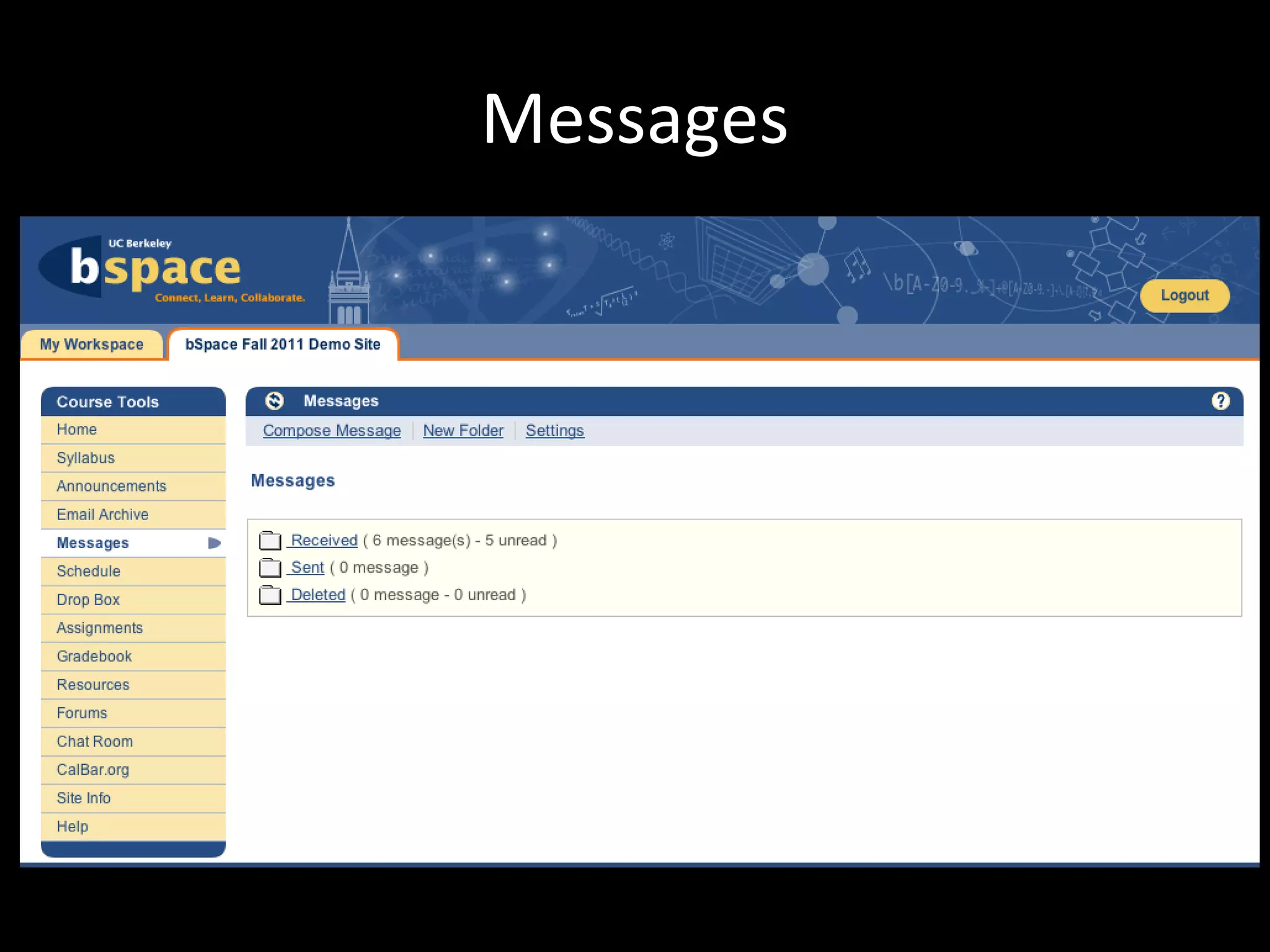
Task: Go to Home in Course Tools
Action: click(x=133, y=430)
